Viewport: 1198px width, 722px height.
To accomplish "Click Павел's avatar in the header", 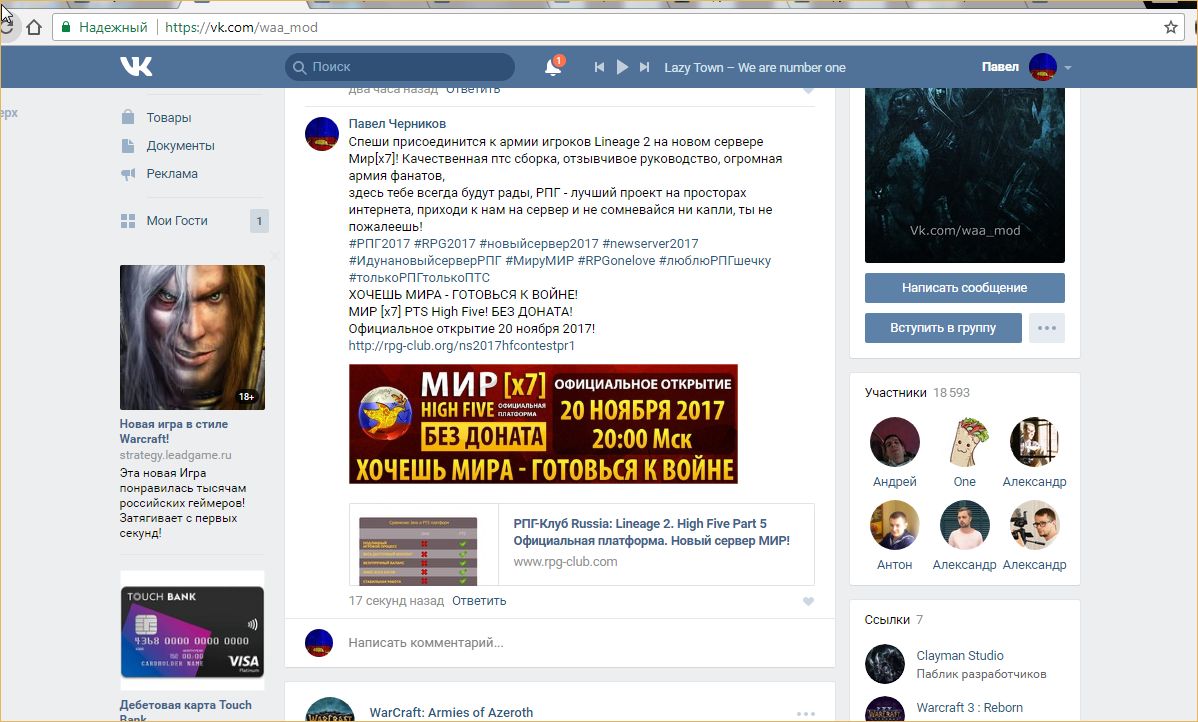I will (x=1043, y=67).
